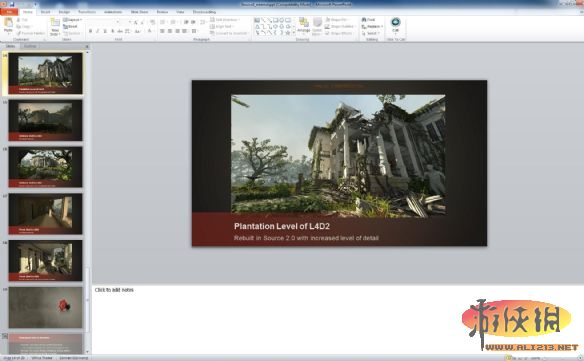Click the Center text alignment icon
The height and width of the screenshot is (361, 584).
click(x=170, y=31)
